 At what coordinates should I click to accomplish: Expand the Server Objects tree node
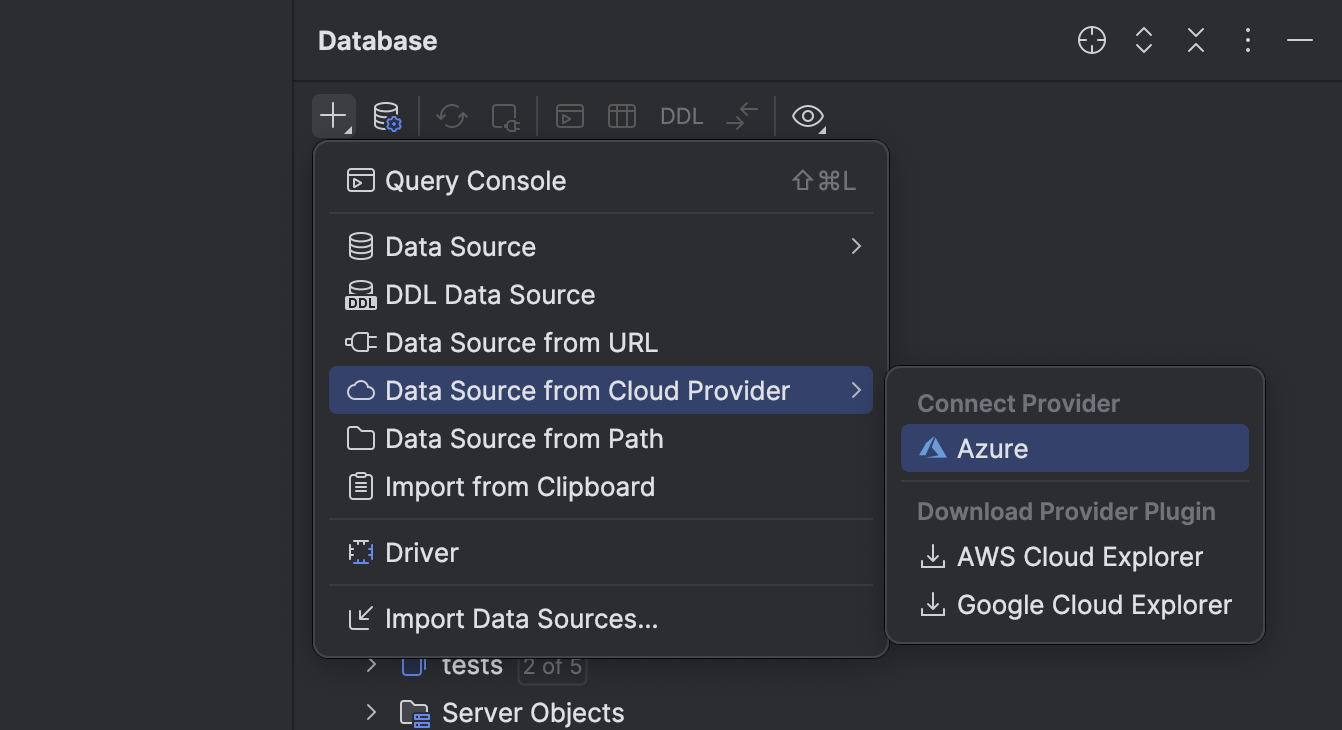pyautogui.click(x=371, y=712)
